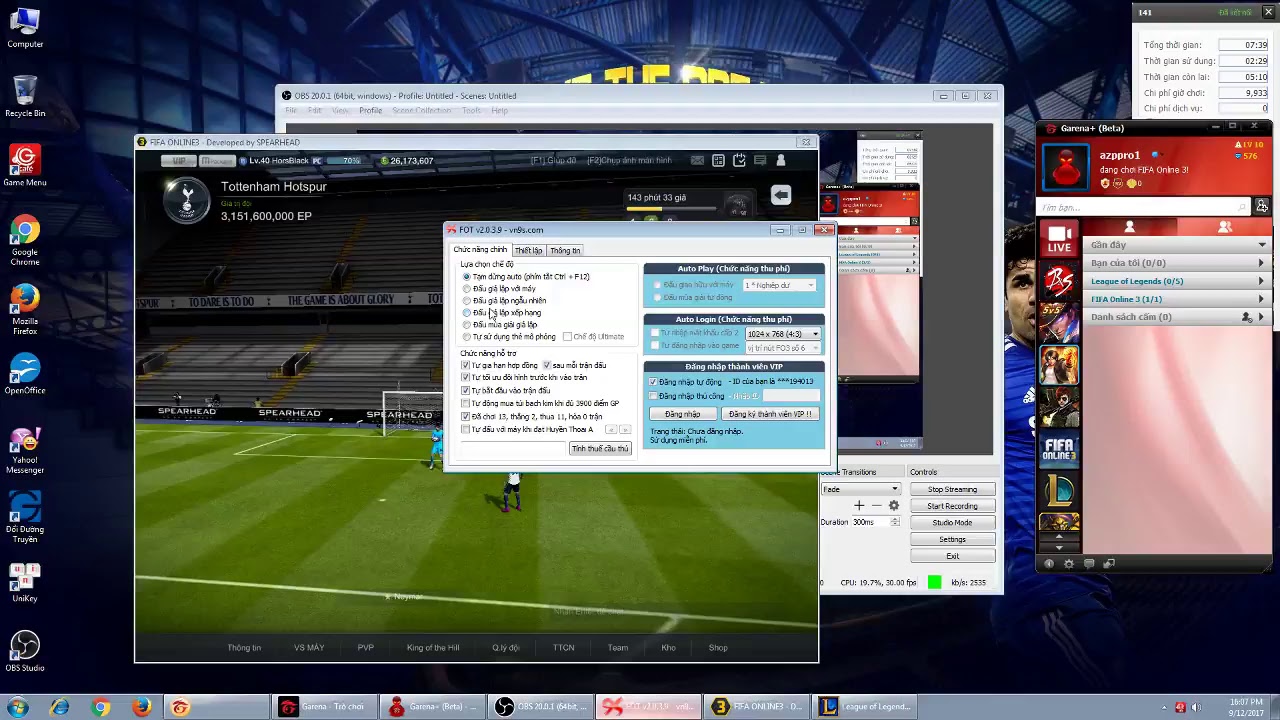Switch to the 'Thiết lập' tab in FOT

pyautogui.click(x=528, y=250)
